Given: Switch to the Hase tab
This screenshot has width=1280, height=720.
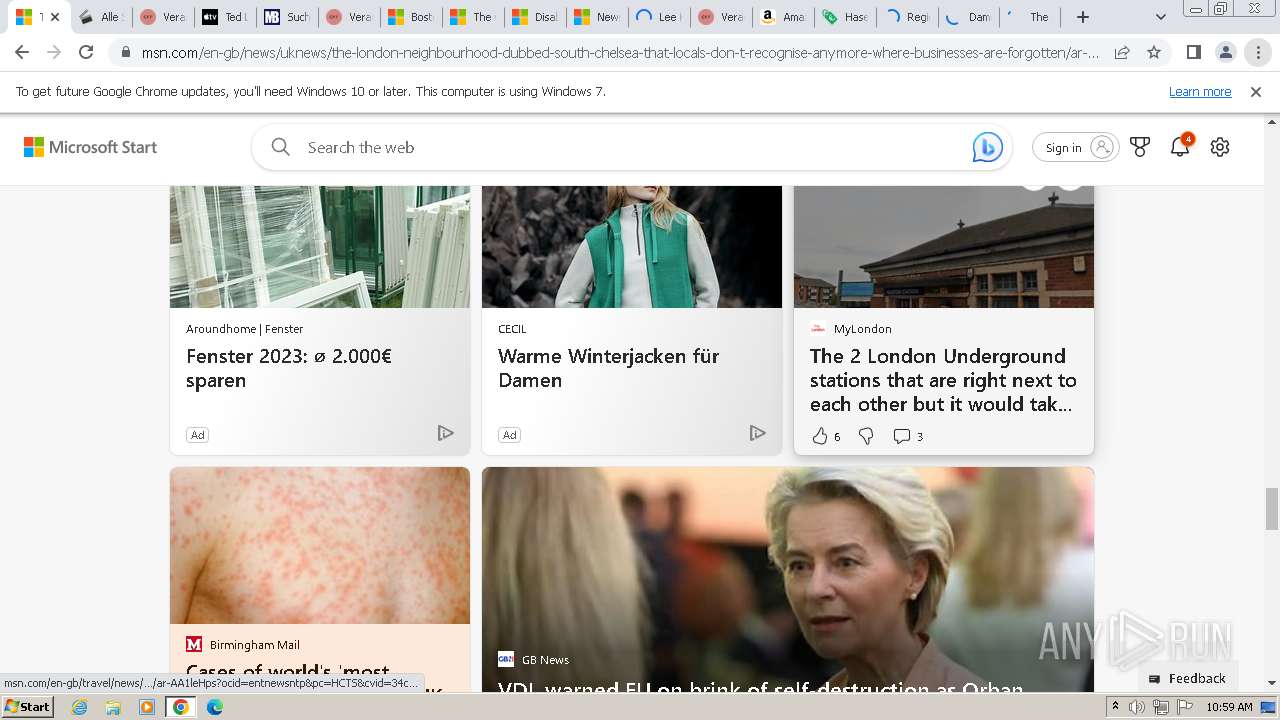Looking at the screenshot, I should 843,17.
